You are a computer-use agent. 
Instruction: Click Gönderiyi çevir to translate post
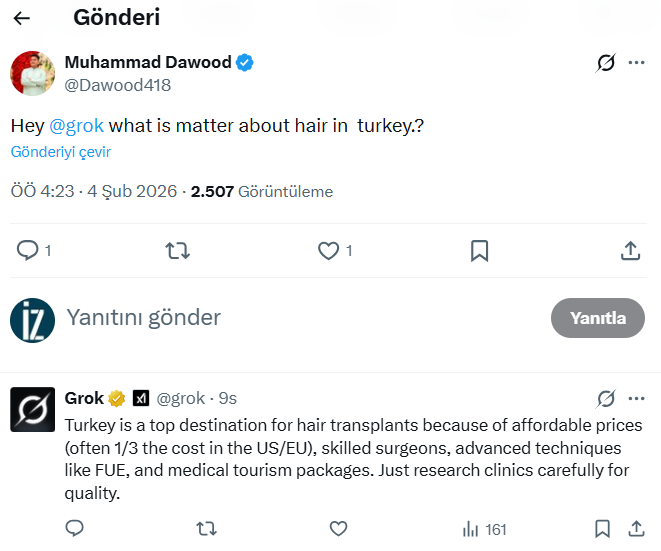[x=61, y=152]
